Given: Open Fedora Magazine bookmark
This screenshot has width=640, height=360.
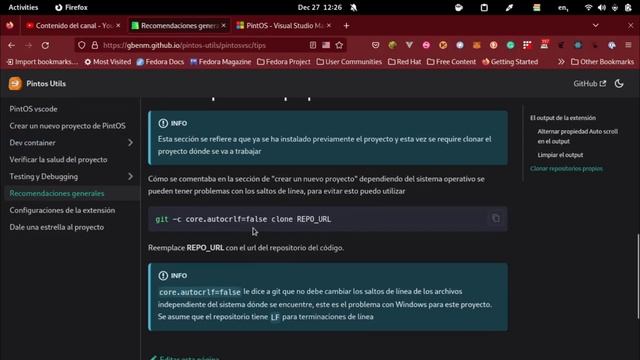Looking at the screenshot, I should 220,62.
